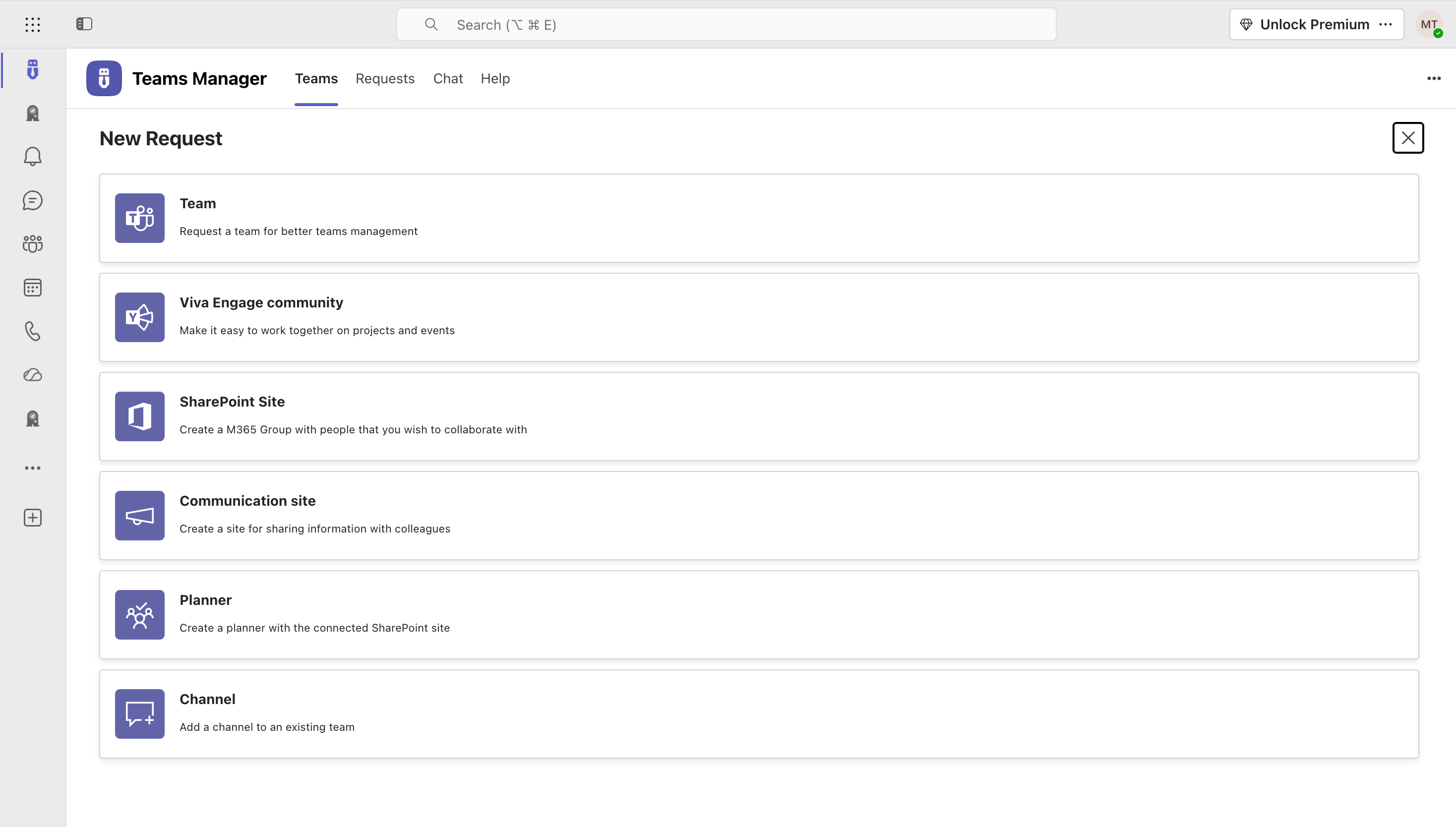1456x827 pixels.
Task: Close the New Request panel
Action: tap(1407, 138)
